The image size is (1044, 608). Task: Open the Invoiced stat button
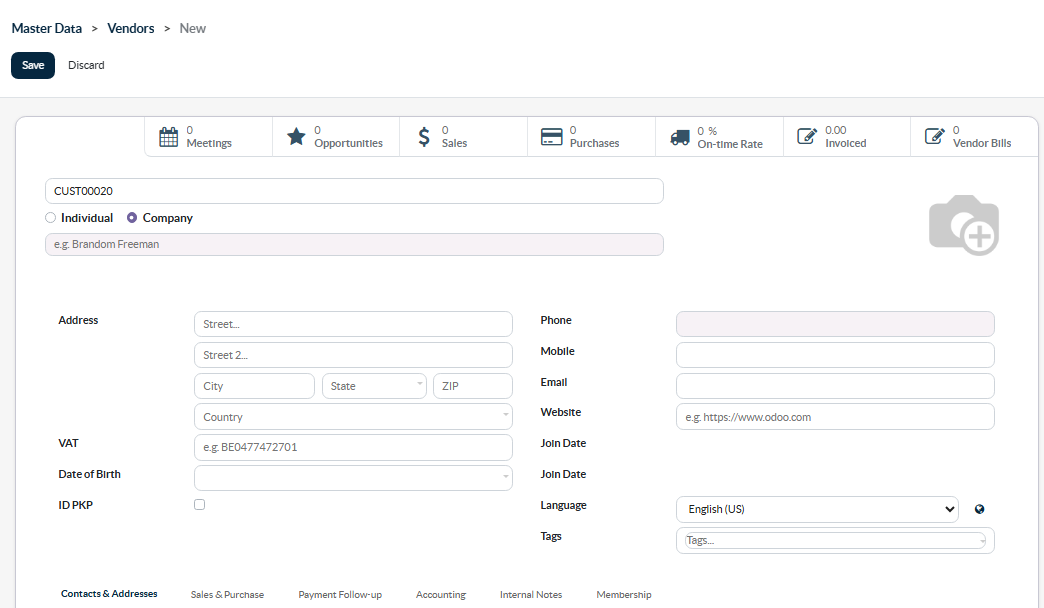(x=847, y=137)
